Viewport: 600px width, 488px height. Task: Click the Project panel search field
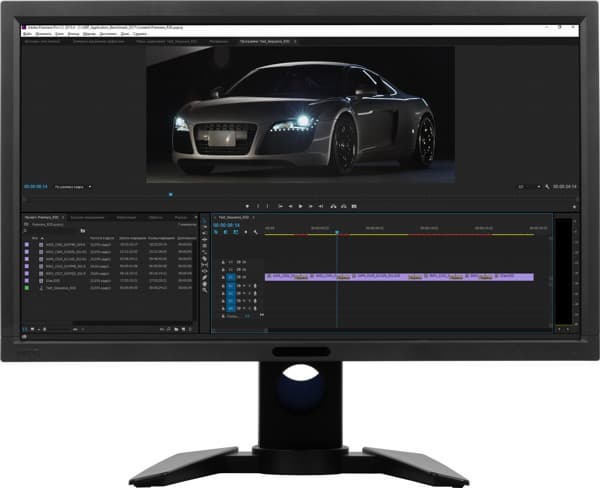(51, 231)
